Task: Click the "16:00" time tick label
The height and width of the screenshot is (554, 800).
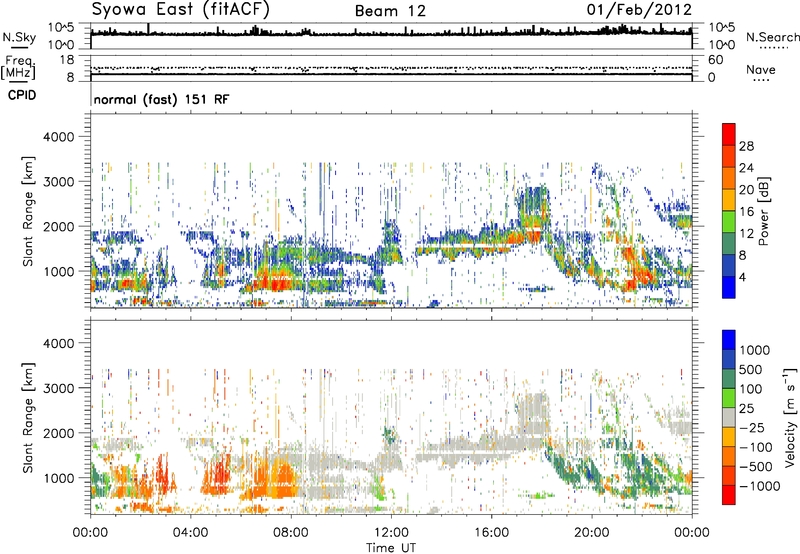Action: [491, 533]
